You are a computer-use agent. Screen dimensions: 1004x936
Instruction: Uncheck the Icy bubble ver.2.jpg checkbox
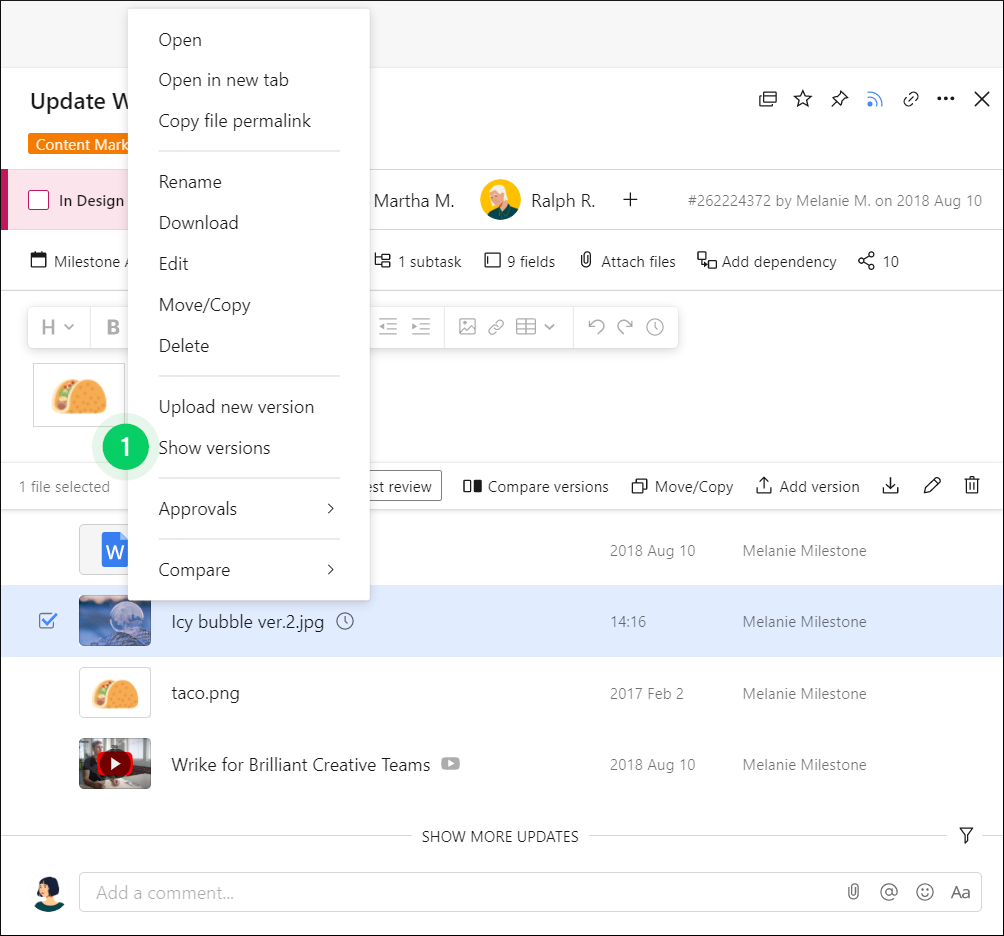[x=47, y=621]
